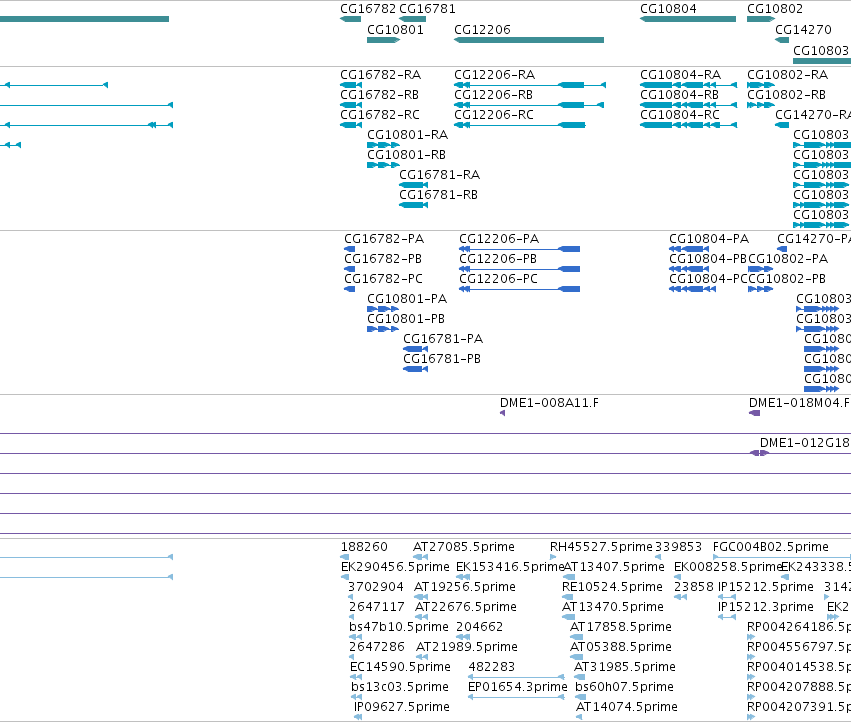Open transcript CG10804-RC
The height and width of the screenshot is (722, 851).
(680, 115)
